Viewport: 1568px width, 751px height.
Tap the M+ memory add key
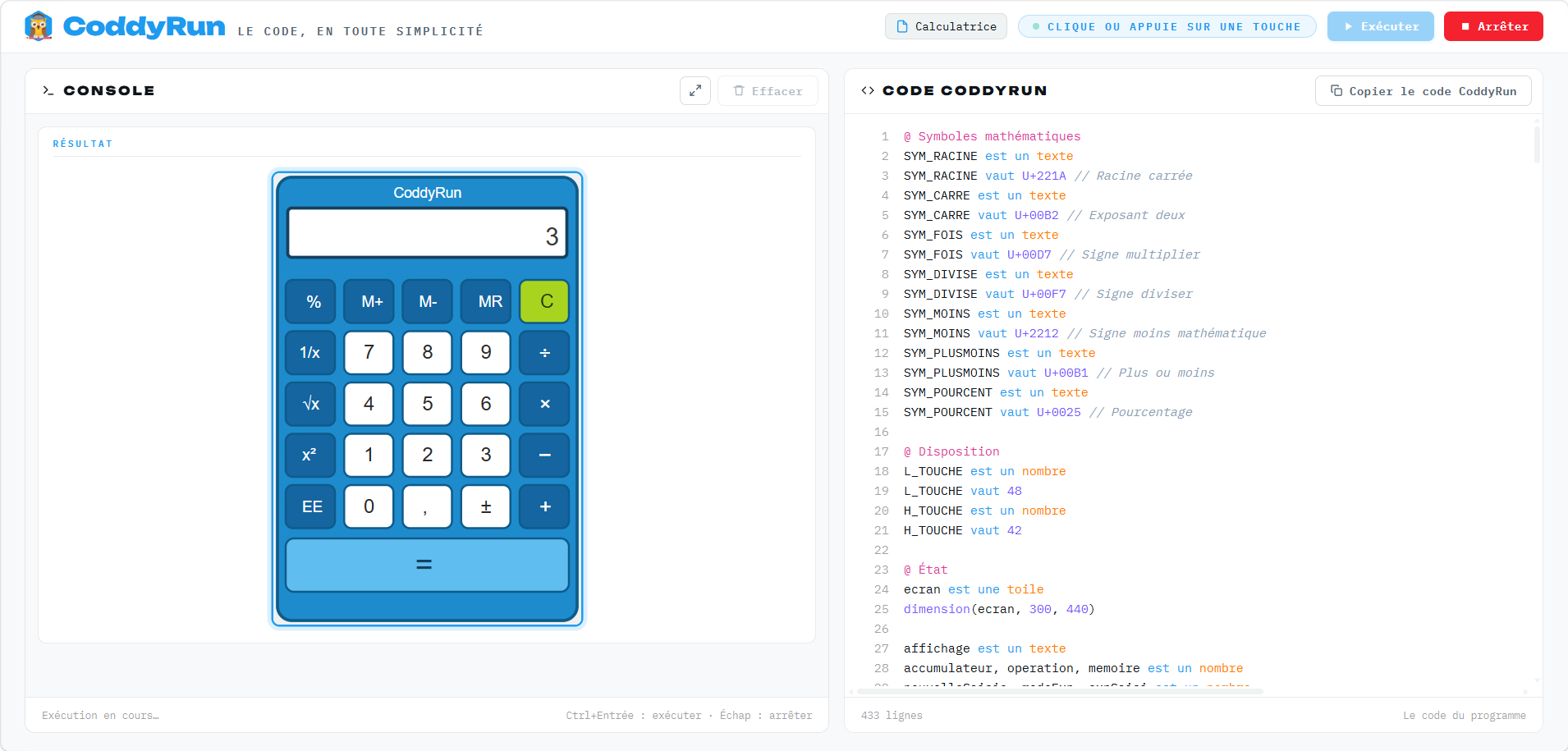pyautogui.click(x=369, y=301)
